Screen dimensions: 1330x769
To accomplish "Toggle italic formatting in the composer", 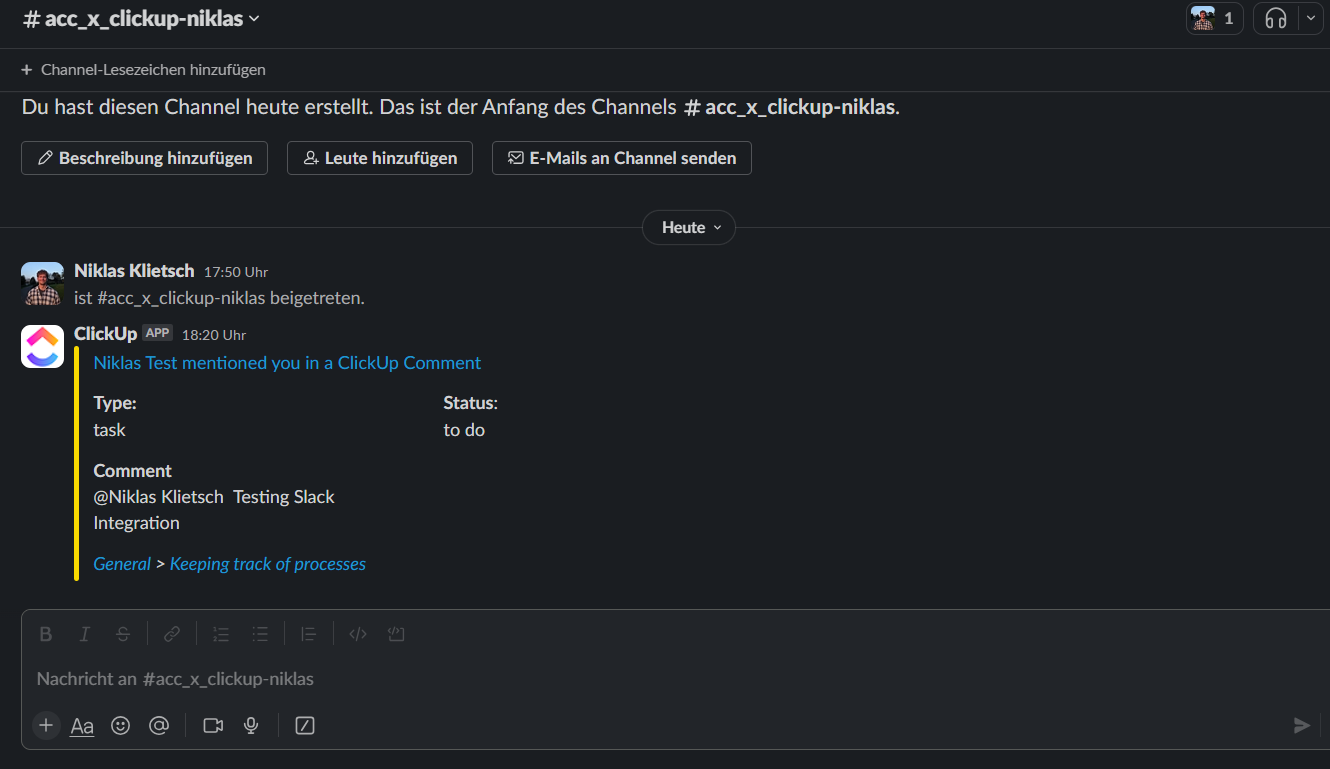I will [85, 634].
